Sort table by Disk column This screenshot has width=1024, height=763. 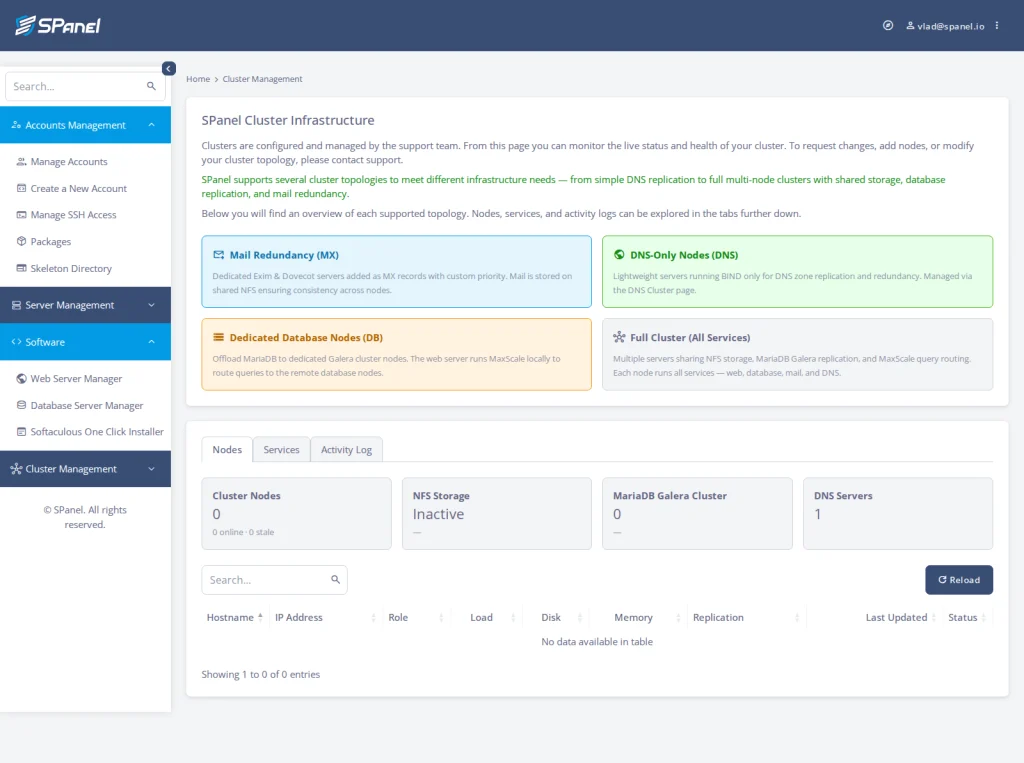coord(555,617)
